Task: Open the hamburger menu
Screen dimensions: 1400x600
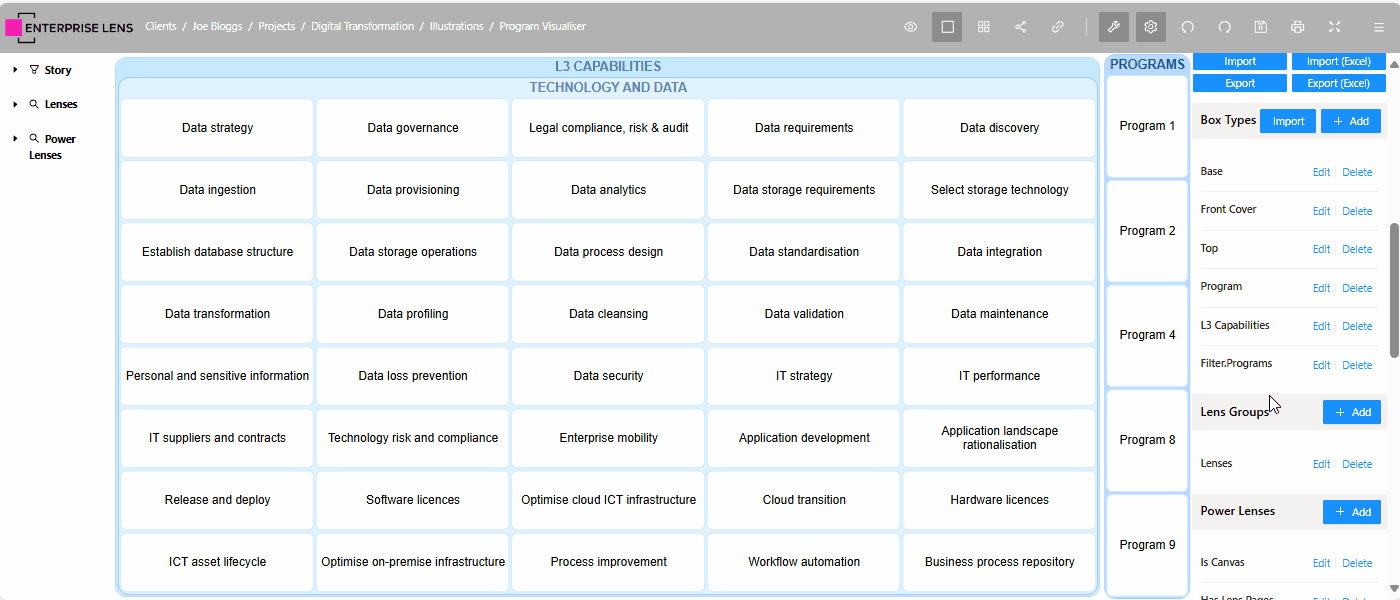Action: 1379,27
